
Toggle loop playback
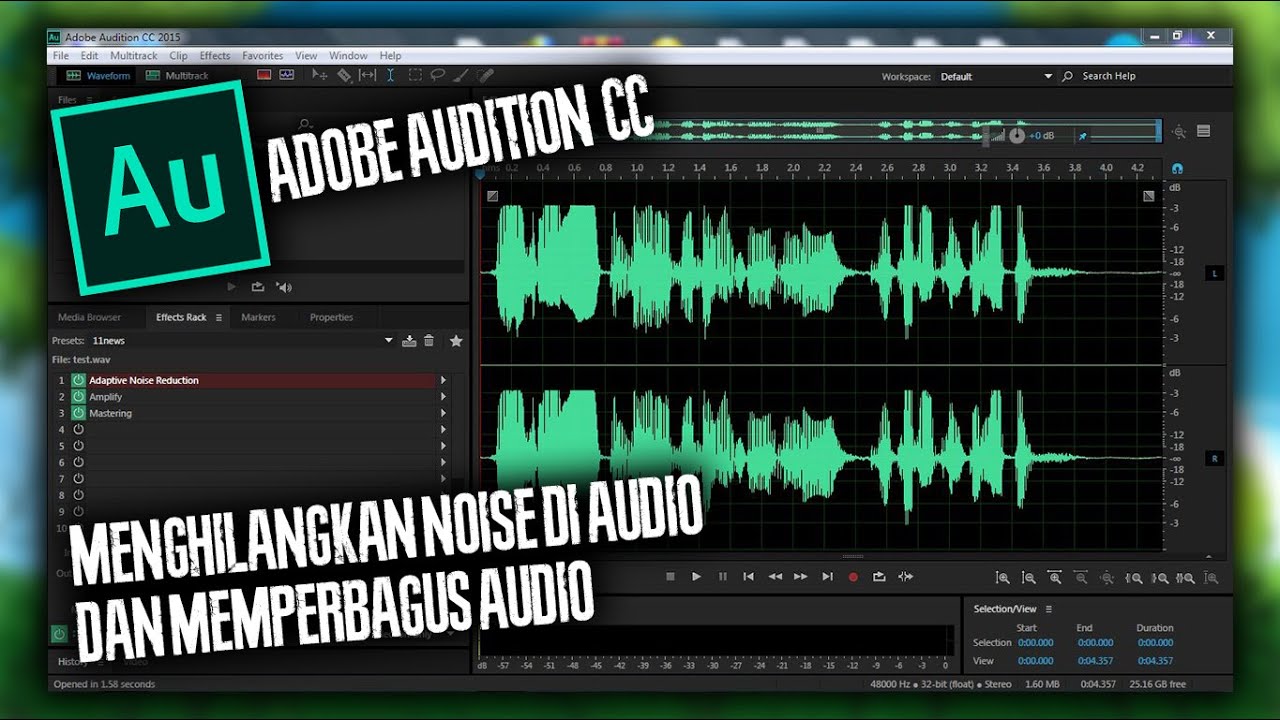click(x=879, y=577)
